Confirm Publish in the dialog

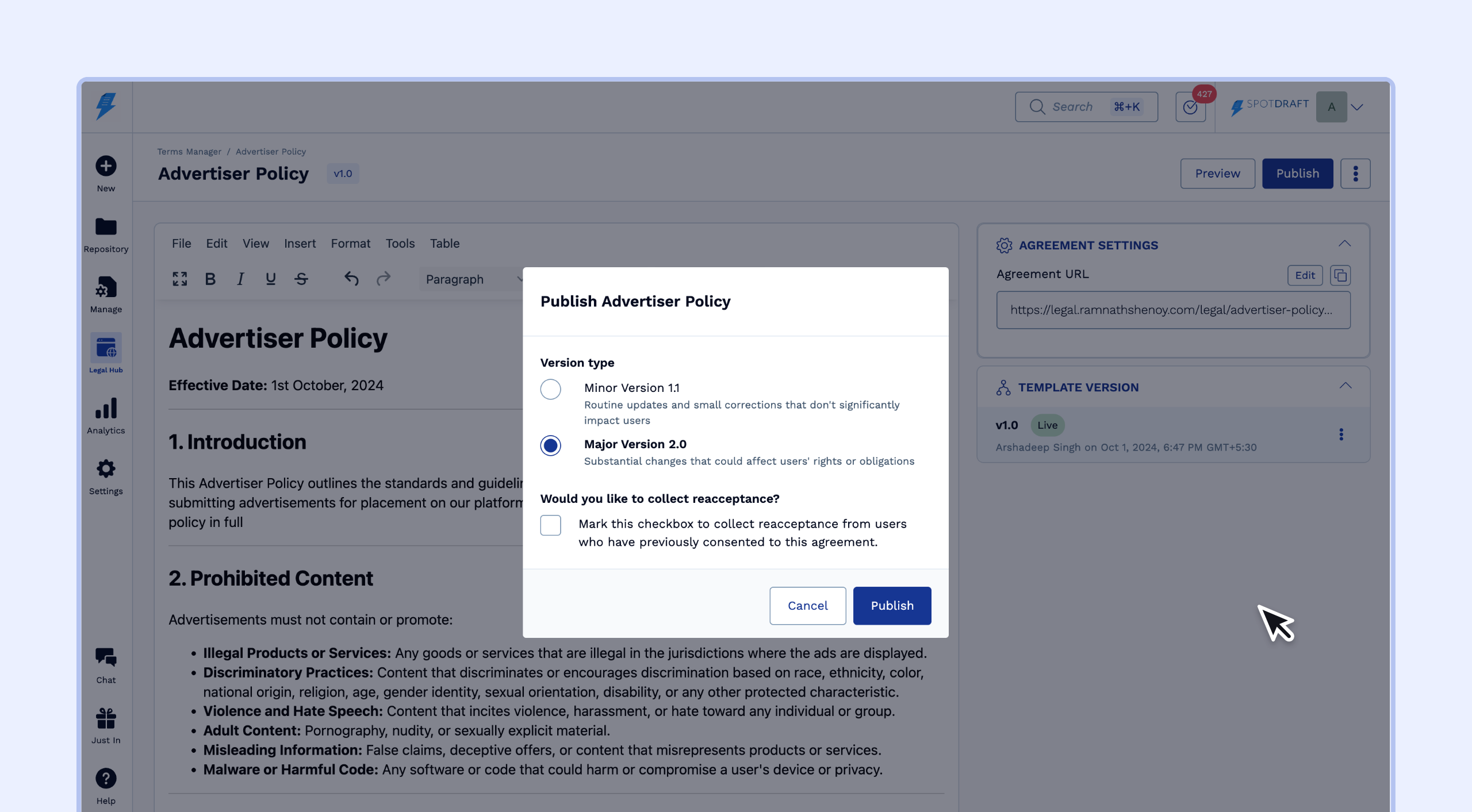click(x=892, y=606)
